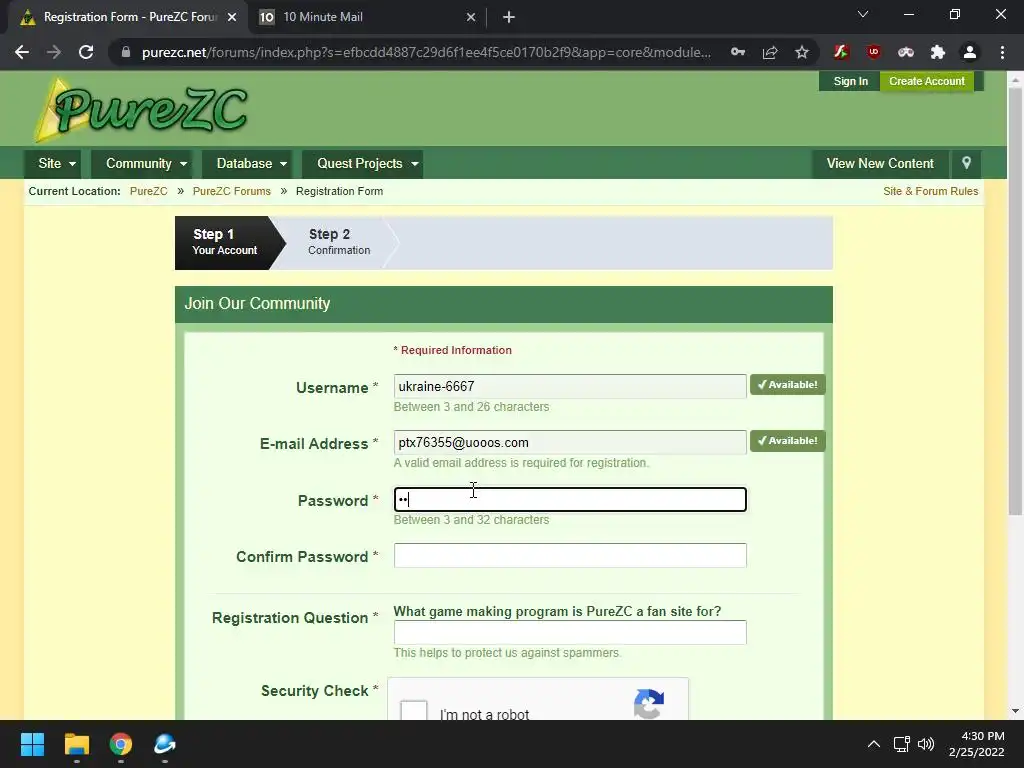Screen dimensions: 1024x768
Task: Click into the Username field
Action: (569, 387)
